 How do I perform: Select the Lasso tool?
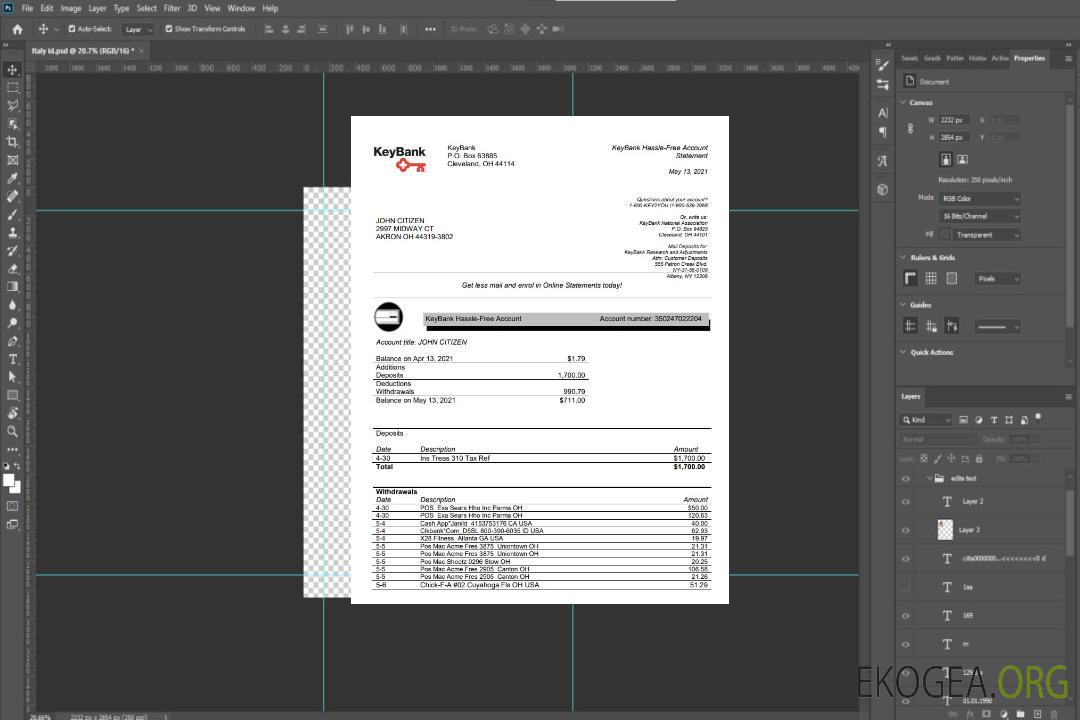coord(12,105)
